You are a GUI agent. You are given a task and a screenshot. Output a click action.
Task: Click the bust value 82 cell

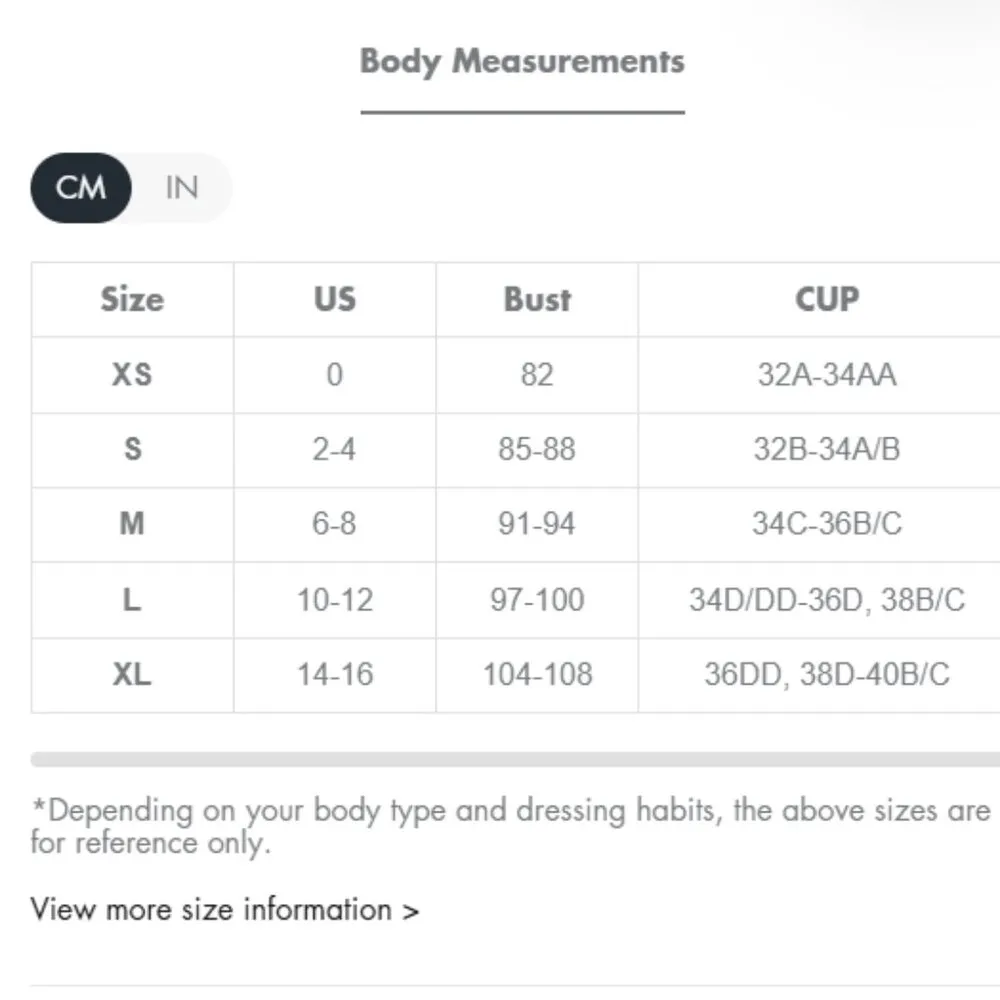(x=537, y=375)
